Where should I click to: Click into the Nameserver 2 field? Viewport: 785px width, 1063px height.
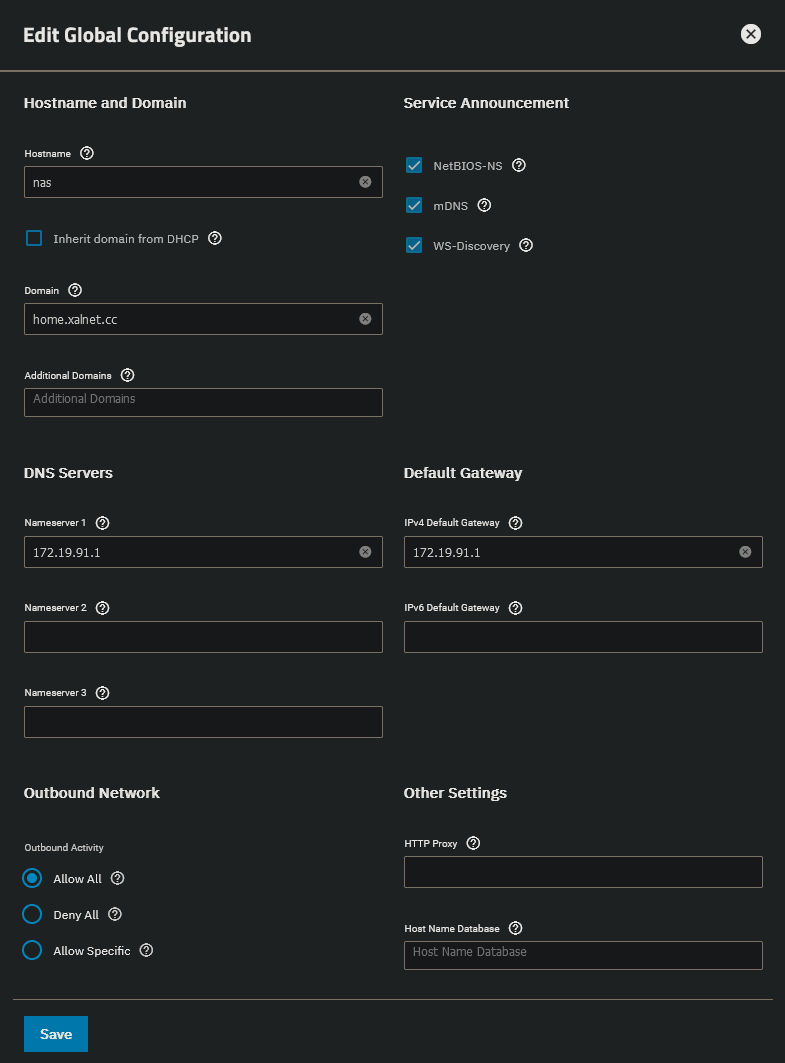tap(203, 637)
